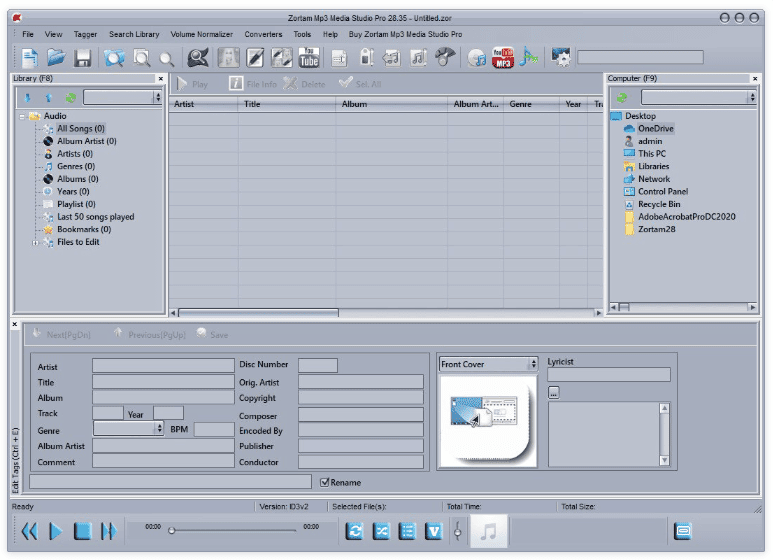Screen dimensions: 773x560
Task: Open the Front Cover dropdown
Action: click(x=488, y=364)
